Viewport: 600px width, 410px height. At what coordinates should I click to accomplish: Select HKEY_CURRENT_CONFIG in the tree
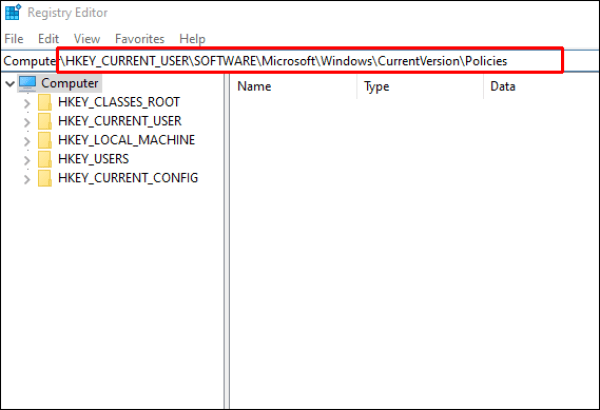[x=128, y=178]
